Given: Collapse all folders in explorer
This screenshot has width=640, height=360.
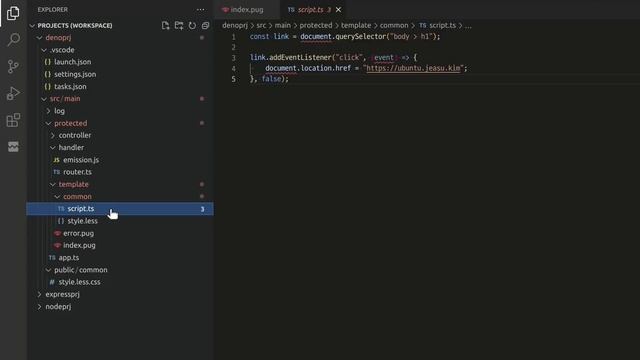Looking at the screenshot, I should pos(205,25).
